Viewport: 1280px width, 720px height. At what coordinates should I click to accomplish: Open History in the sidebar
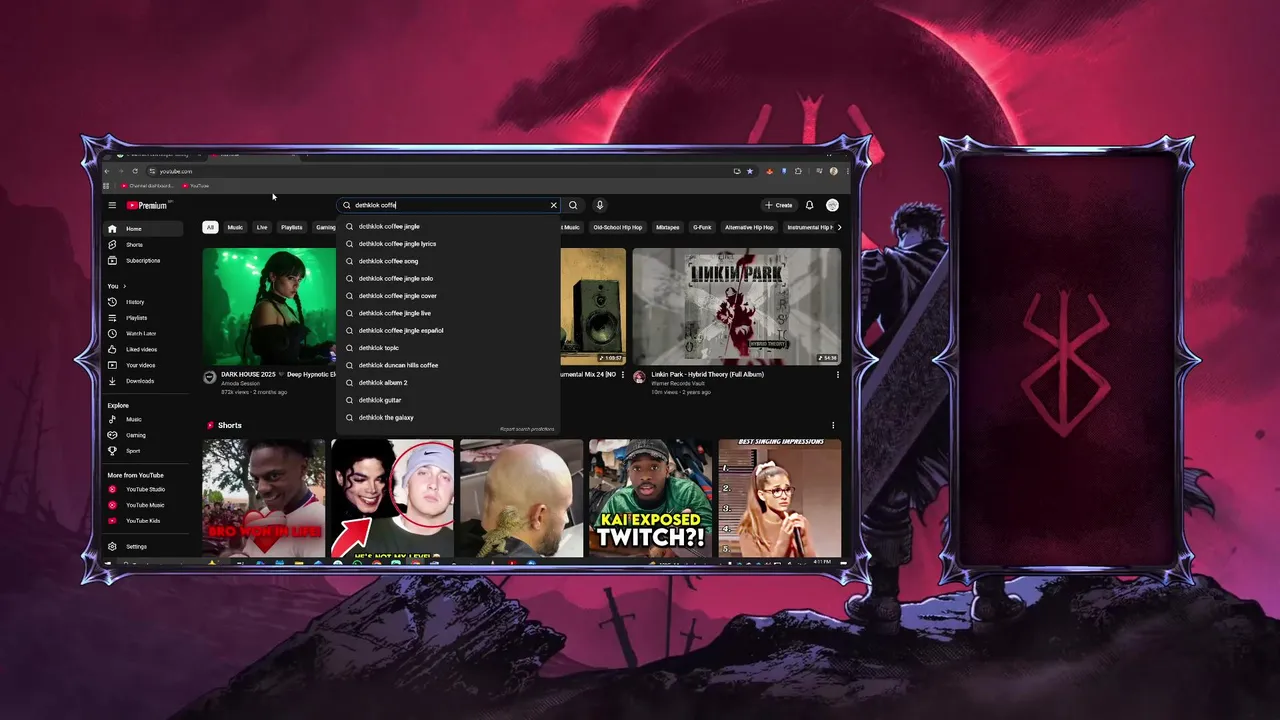[144, 302]
